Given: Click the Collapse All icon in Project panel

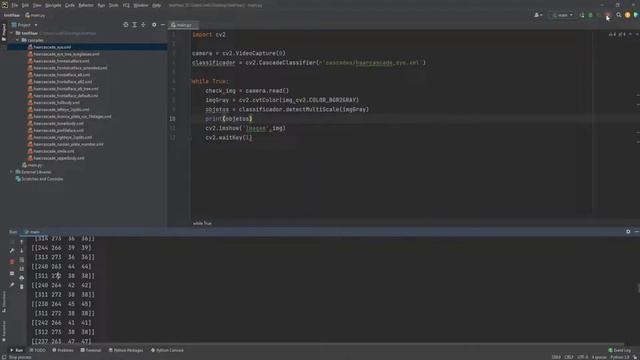Looking at the screenshot, I should 143,25.
